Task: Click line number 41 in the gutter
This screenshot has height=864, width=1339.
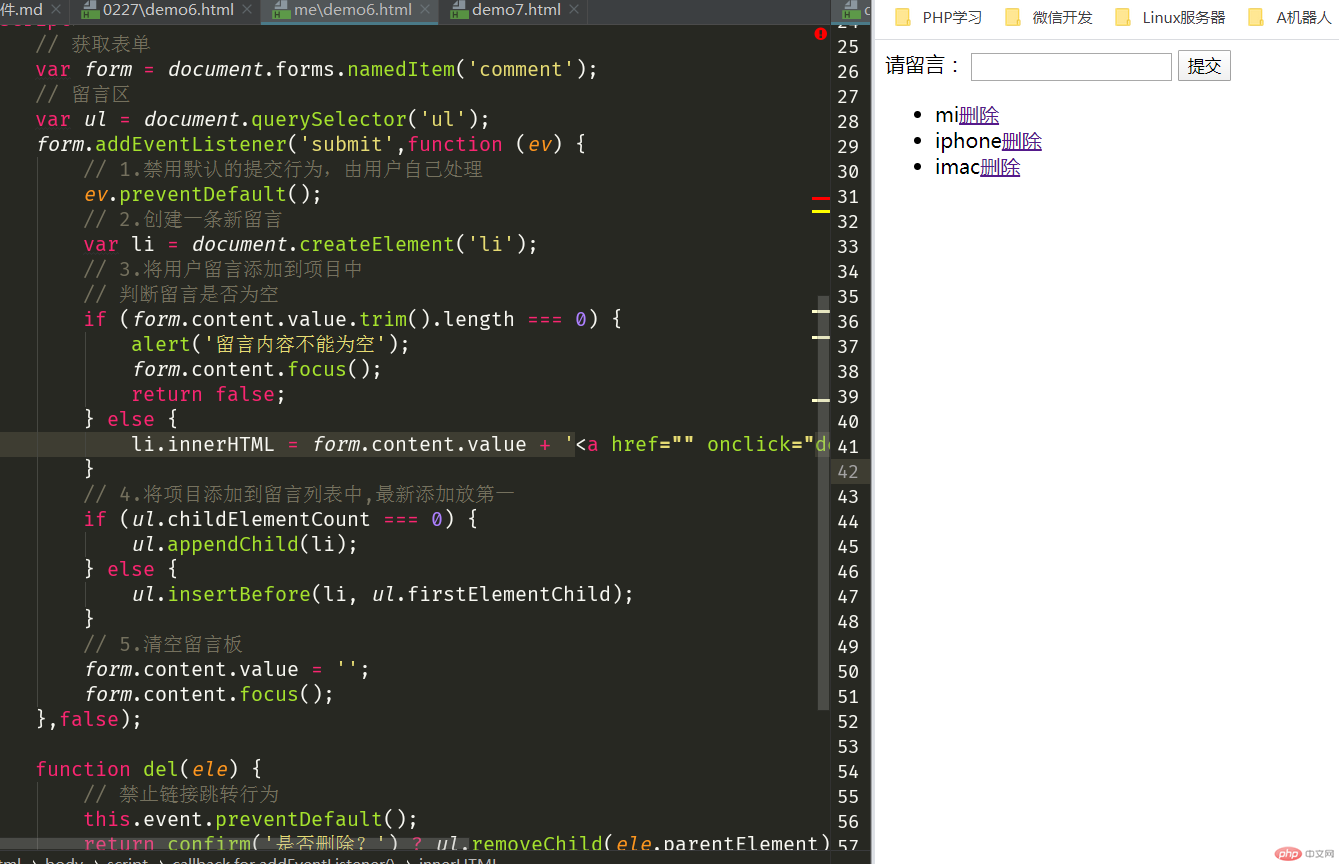Action: (x=848, y=446)
